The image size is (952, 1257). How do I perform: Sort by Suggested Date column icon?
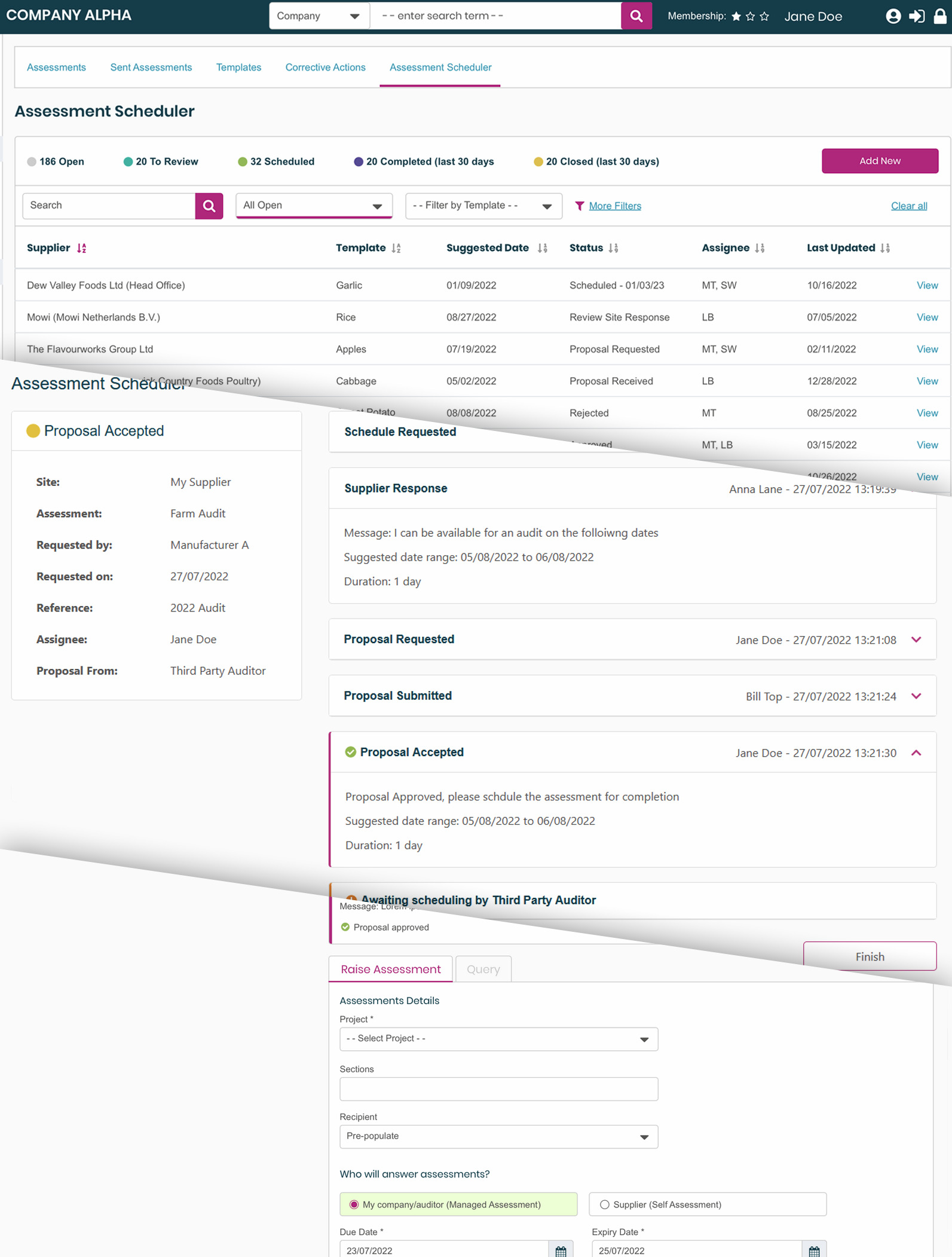(542, 248)
